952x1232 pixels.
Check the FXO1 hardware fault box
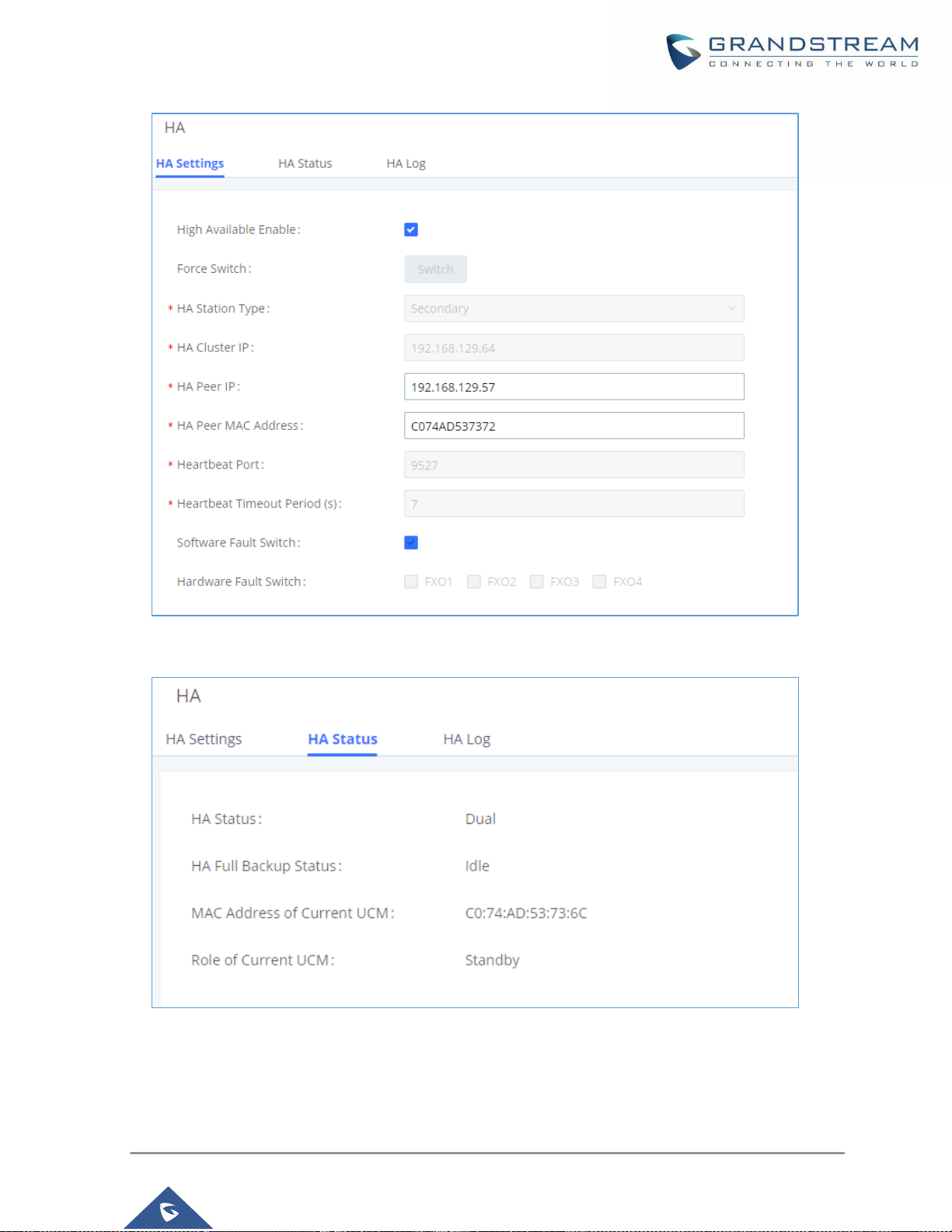[411, 581]
